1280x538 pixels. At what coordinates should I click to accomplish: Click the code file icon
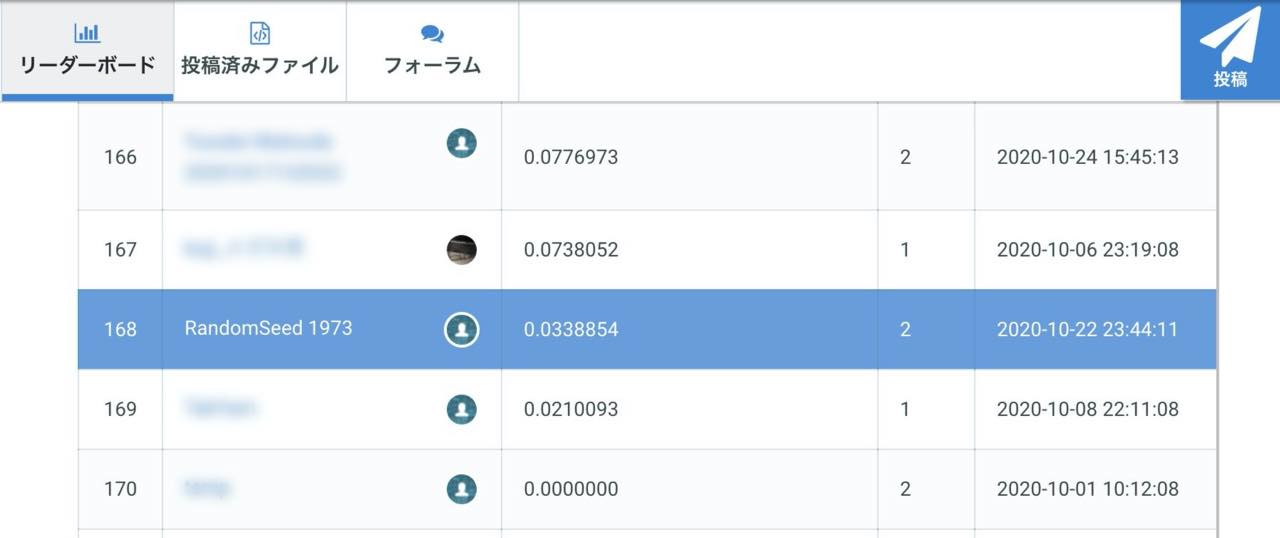(x=259, y=34)
